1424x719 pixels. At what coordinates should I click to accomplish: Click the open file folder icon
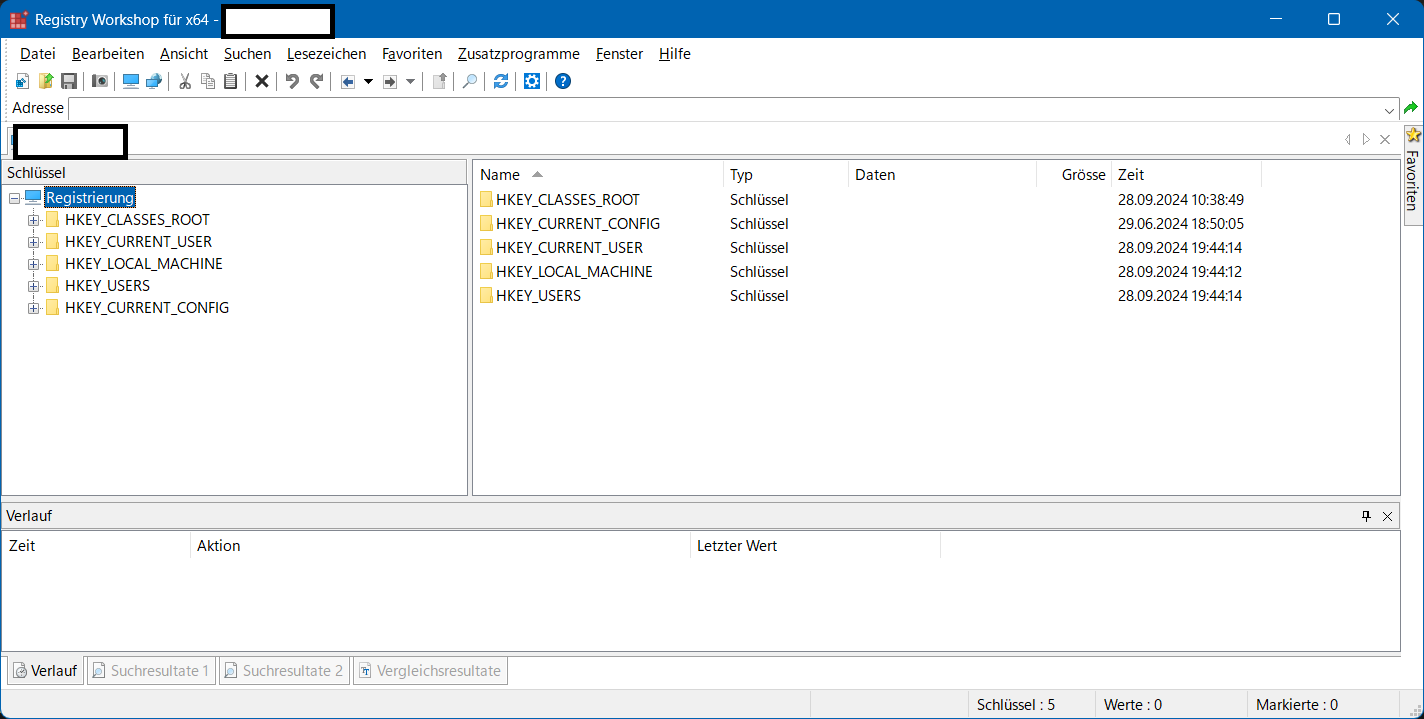click(46, 81)
